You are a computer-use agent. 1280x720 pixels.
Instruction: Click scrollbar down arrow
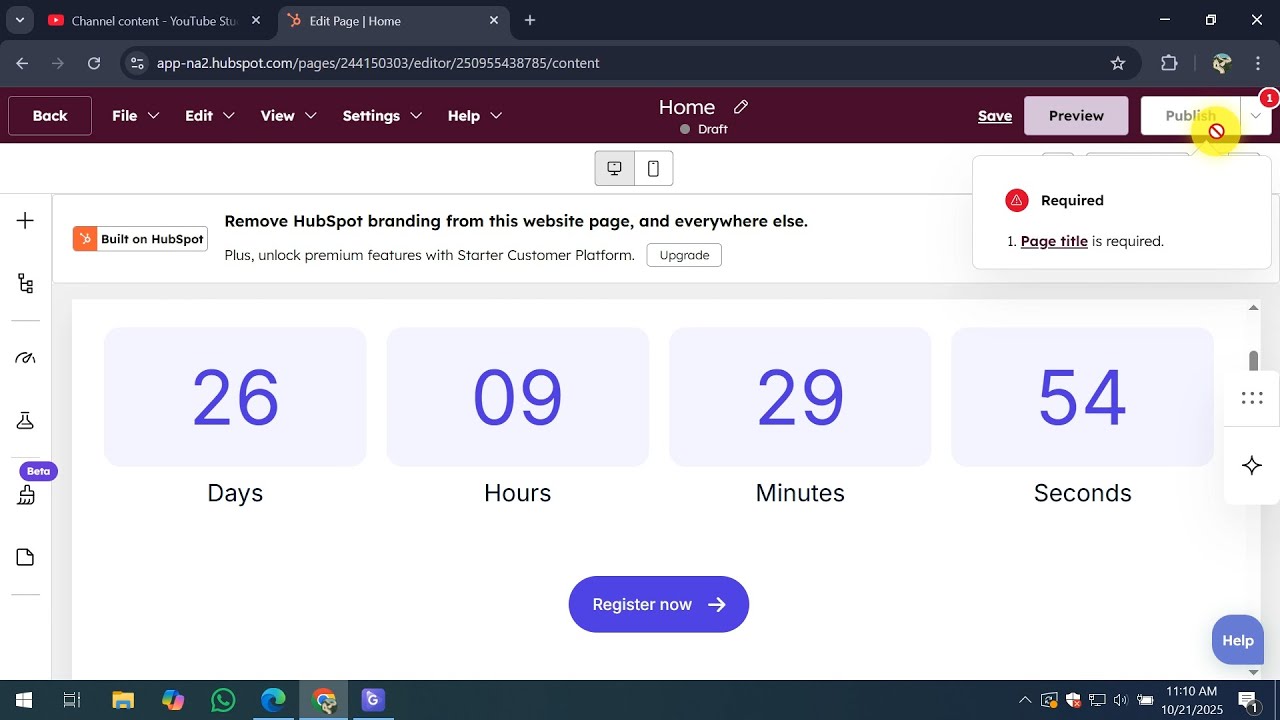1253,672
